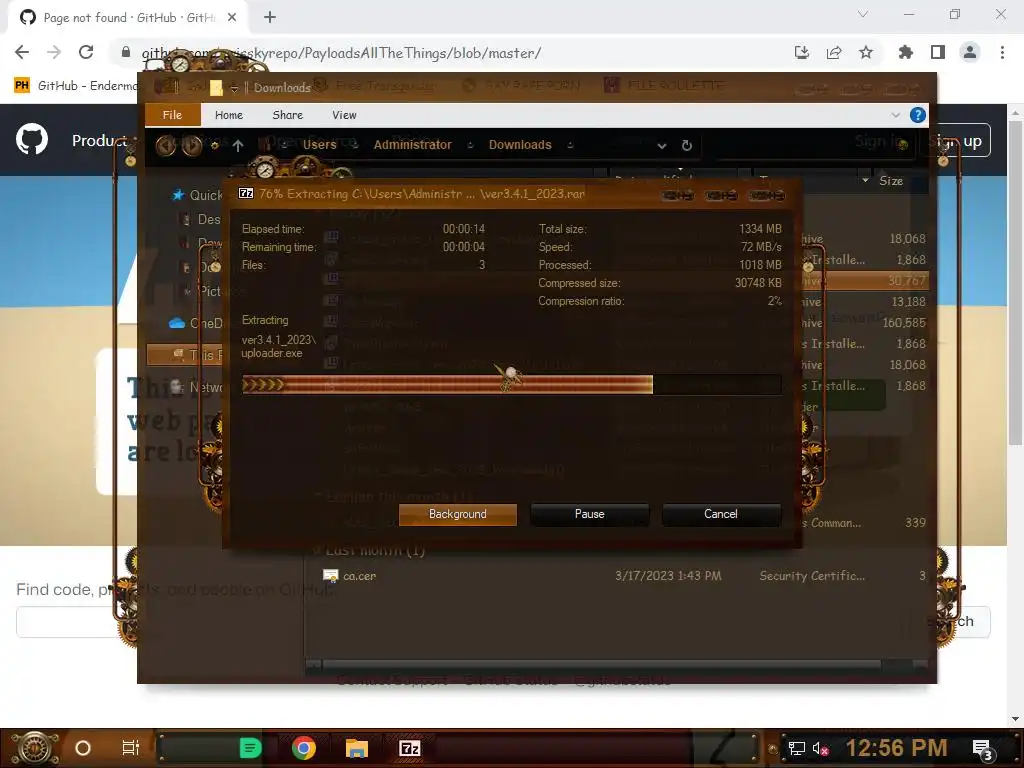Switch to Chrome on the taskbar

[x=304, y=748]
